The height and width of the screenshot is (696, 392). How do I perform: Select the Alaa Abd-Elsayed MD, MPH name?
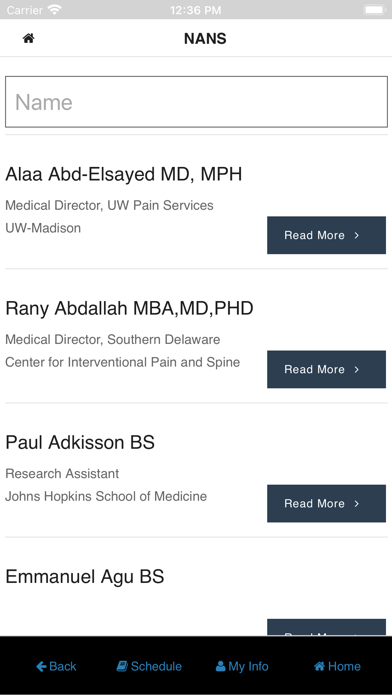pyautogui.click(x=123, y=174)
